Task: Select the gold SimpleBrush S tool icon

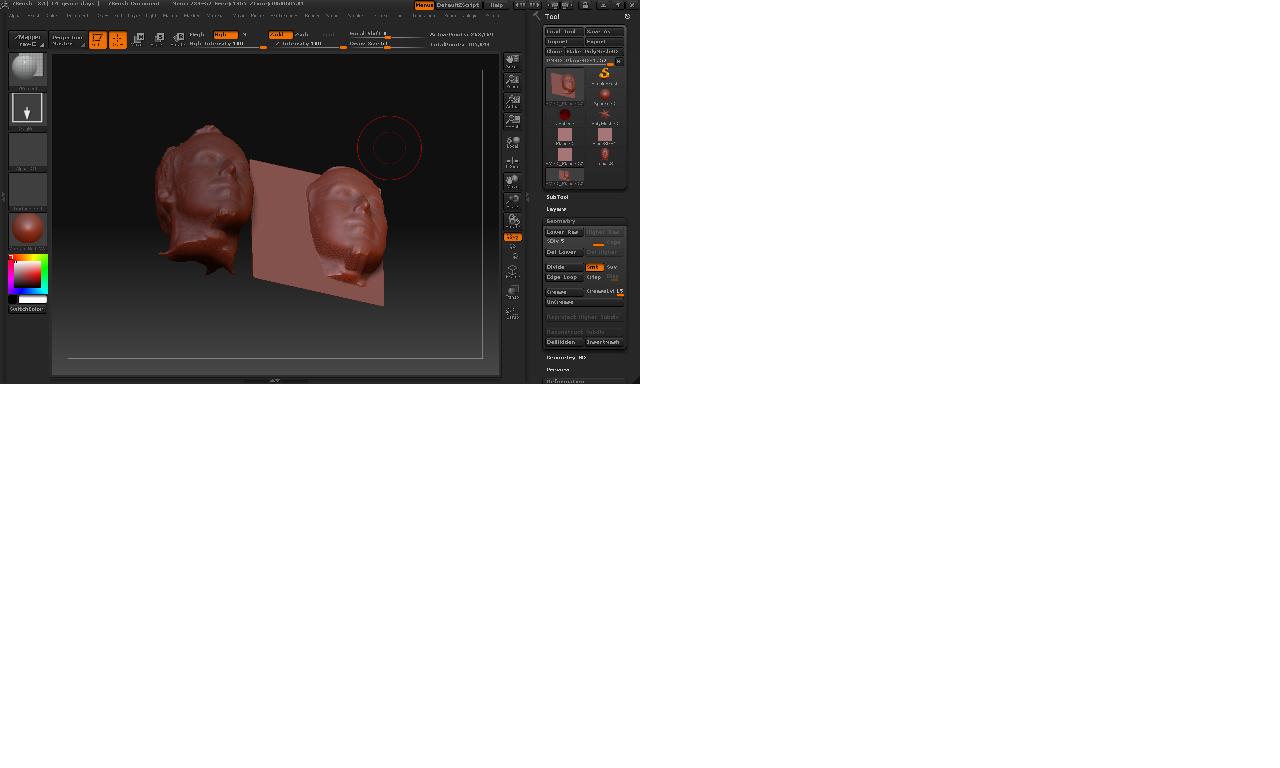Action: point(604,74)
